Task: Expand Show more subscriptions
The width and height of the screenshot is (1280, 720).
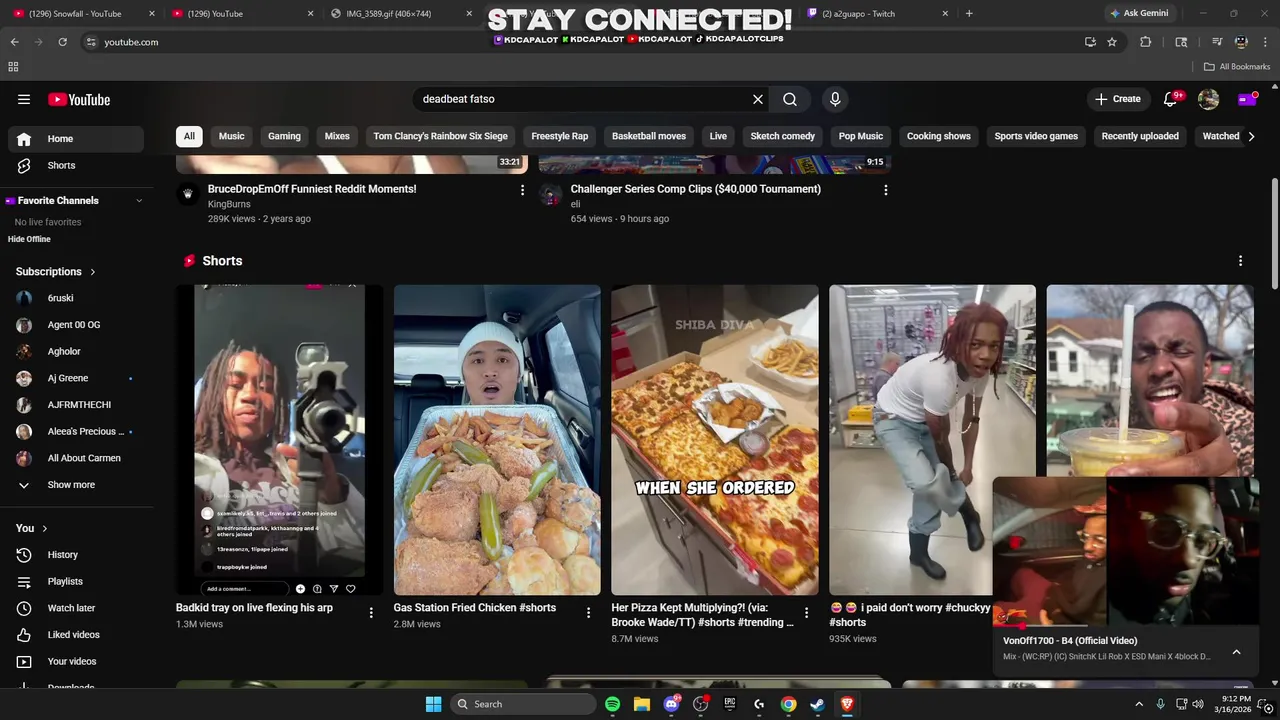Action: pyautogui.click(x=75, y=485)
